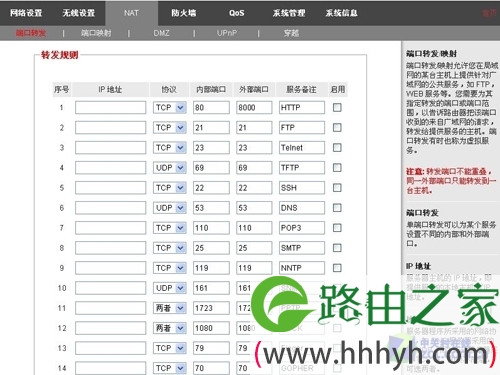500x375 pixels.
Task: Open the protocol dropdown for row 9 NNTP
Action: [170, 268]
